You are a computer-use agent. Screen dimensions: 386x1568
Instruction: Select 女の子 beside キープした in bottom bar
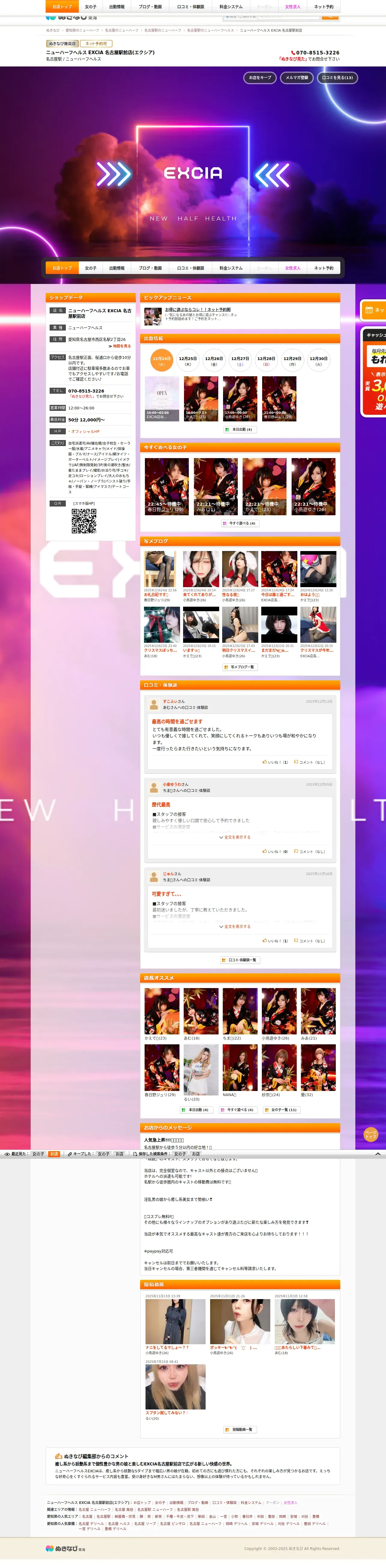pyautogui.click(x=103, y=1154)
